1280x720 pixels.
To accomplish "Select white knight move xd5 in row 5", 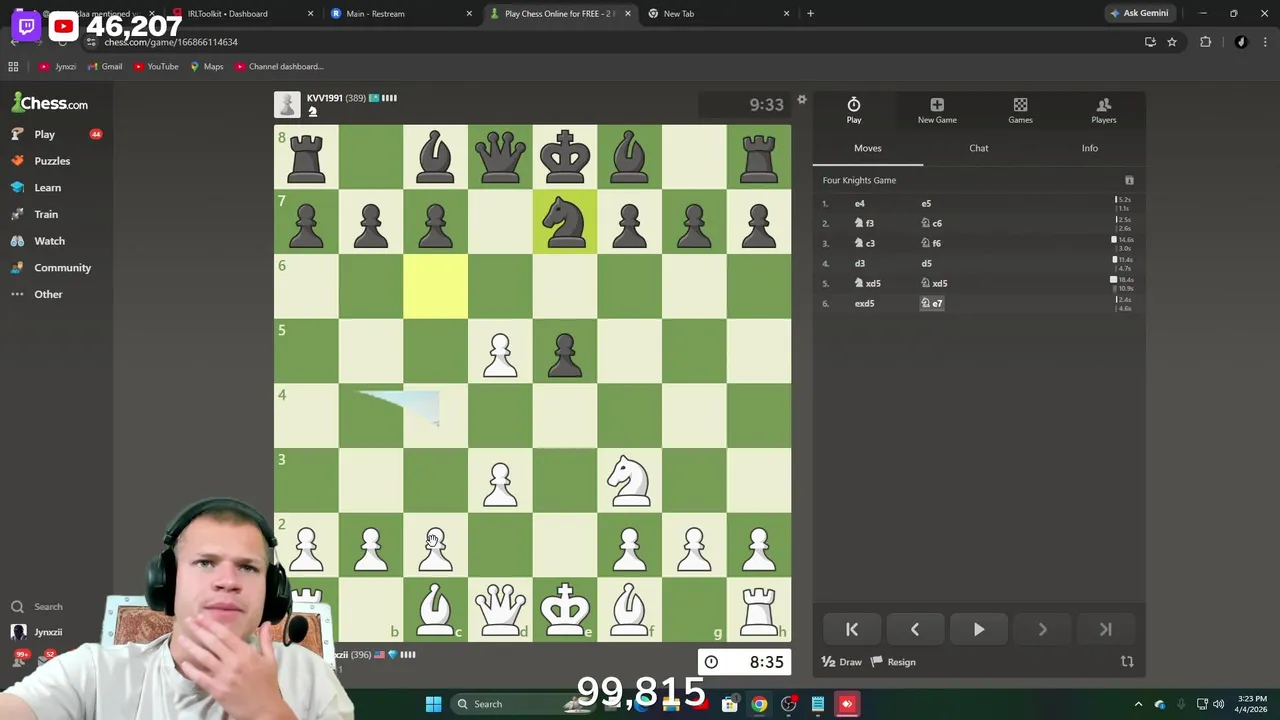I will coord(867,283).
